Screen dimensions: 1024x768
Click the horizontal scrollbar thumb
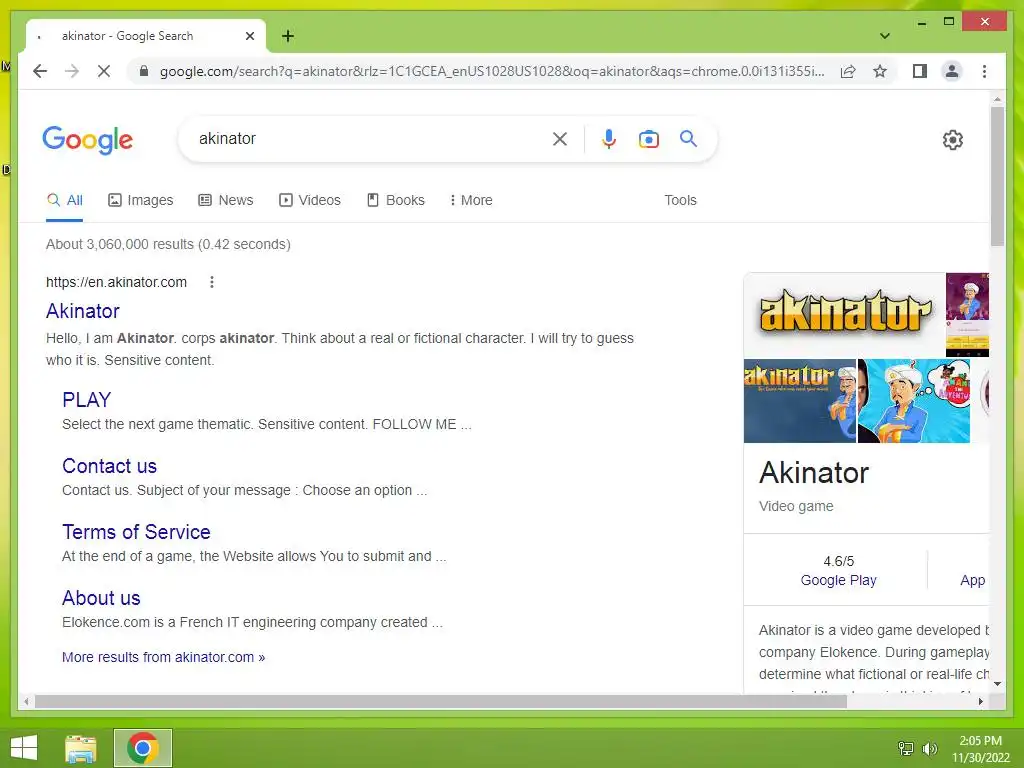coord(441,702)
